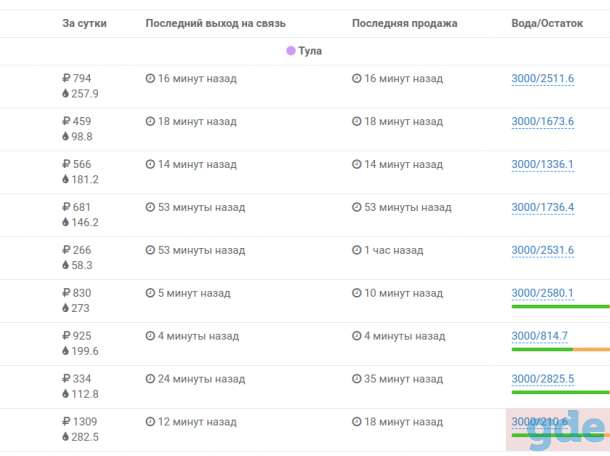Click the water drop icon next to 257.9
Viewport: 610px width, 456px height.
(65, 93)
